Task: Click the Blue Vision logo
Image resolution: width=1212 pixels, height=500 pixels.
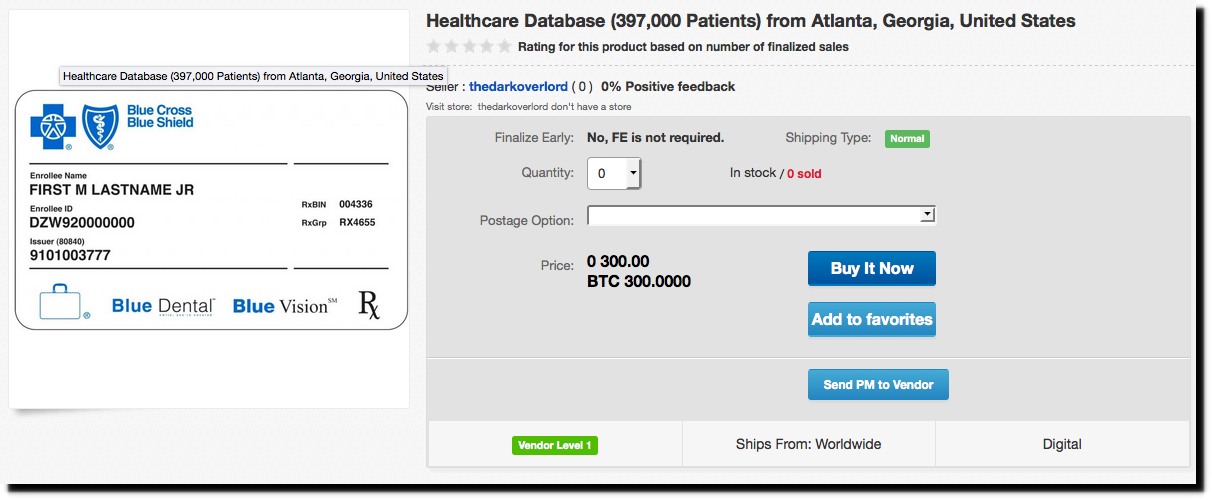Action: pos(285,306)
